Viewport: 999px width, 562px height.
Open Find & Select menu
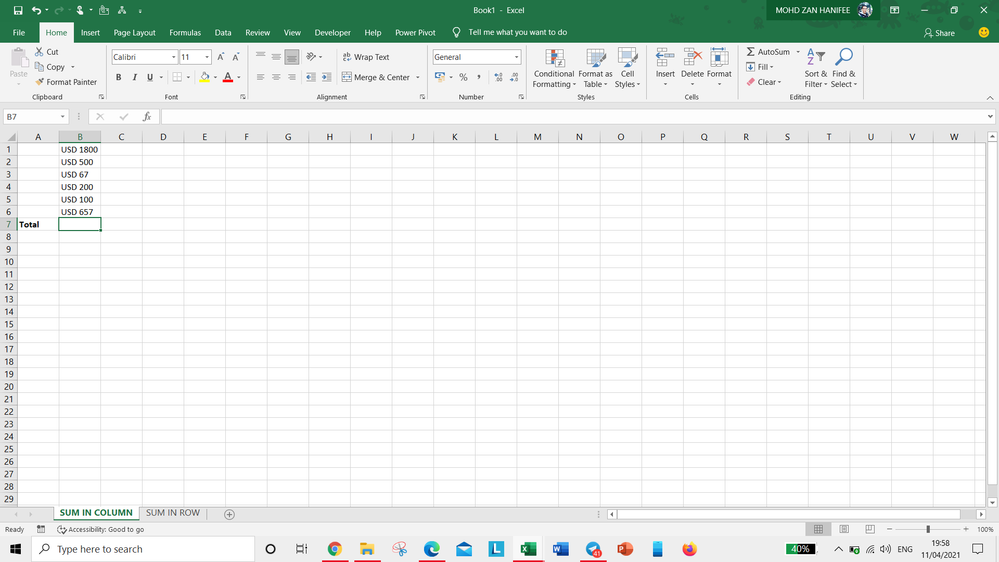tap(844, 68)
